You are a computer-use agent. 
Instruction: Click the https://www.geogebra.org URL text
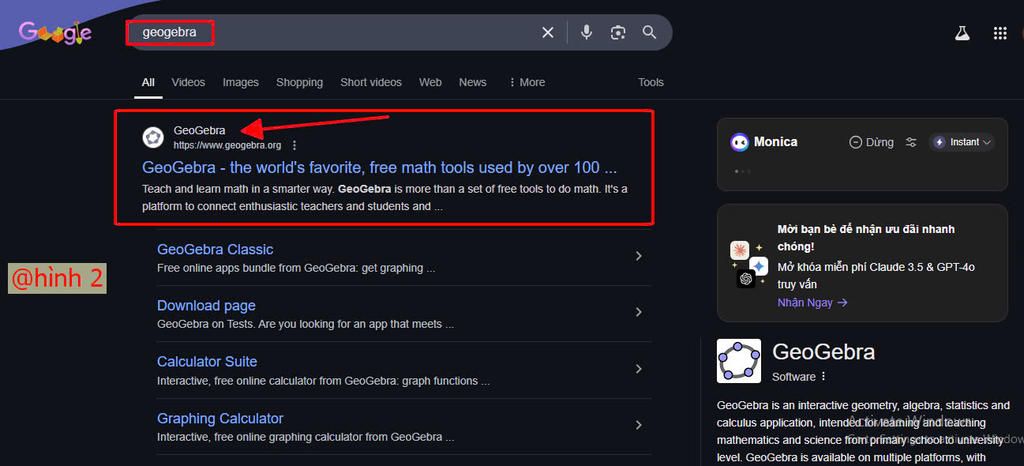tap(227, 145)
